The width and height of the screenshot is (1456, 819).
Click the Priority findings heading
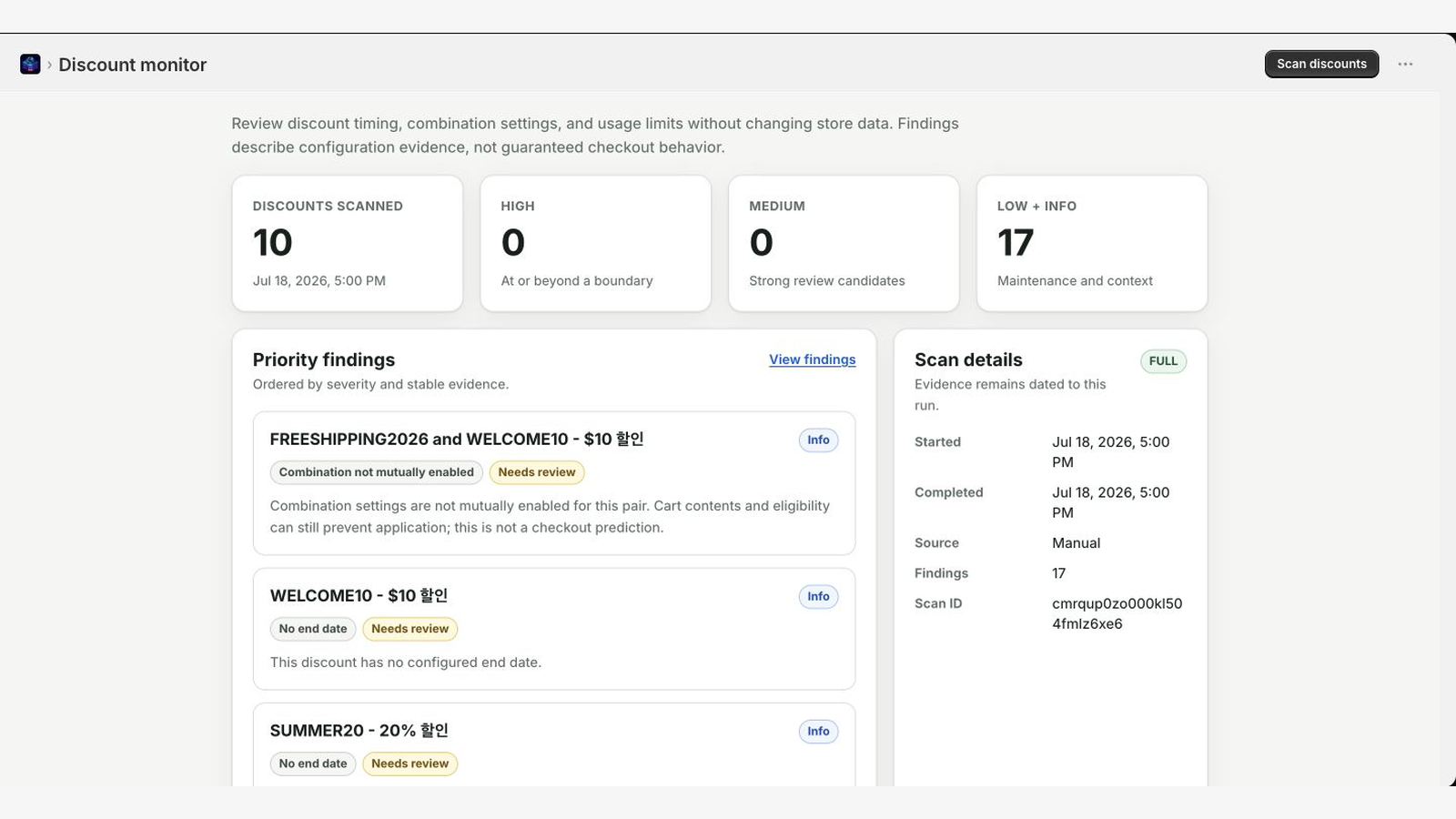tap(324, 360)
